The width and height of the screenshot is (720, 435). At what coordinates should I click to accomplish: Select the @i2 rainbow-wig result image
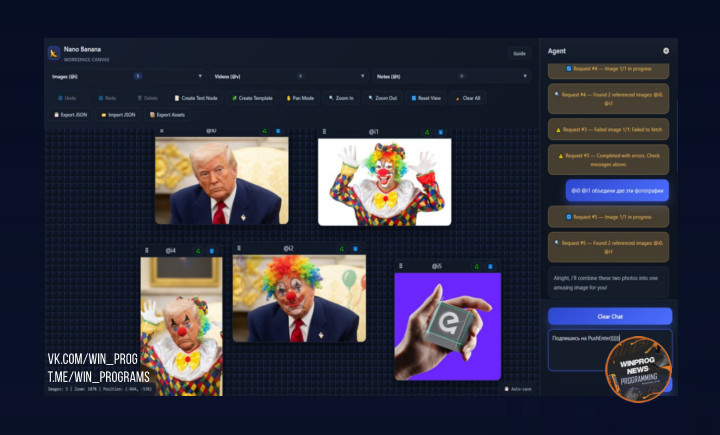click(299, 299)
